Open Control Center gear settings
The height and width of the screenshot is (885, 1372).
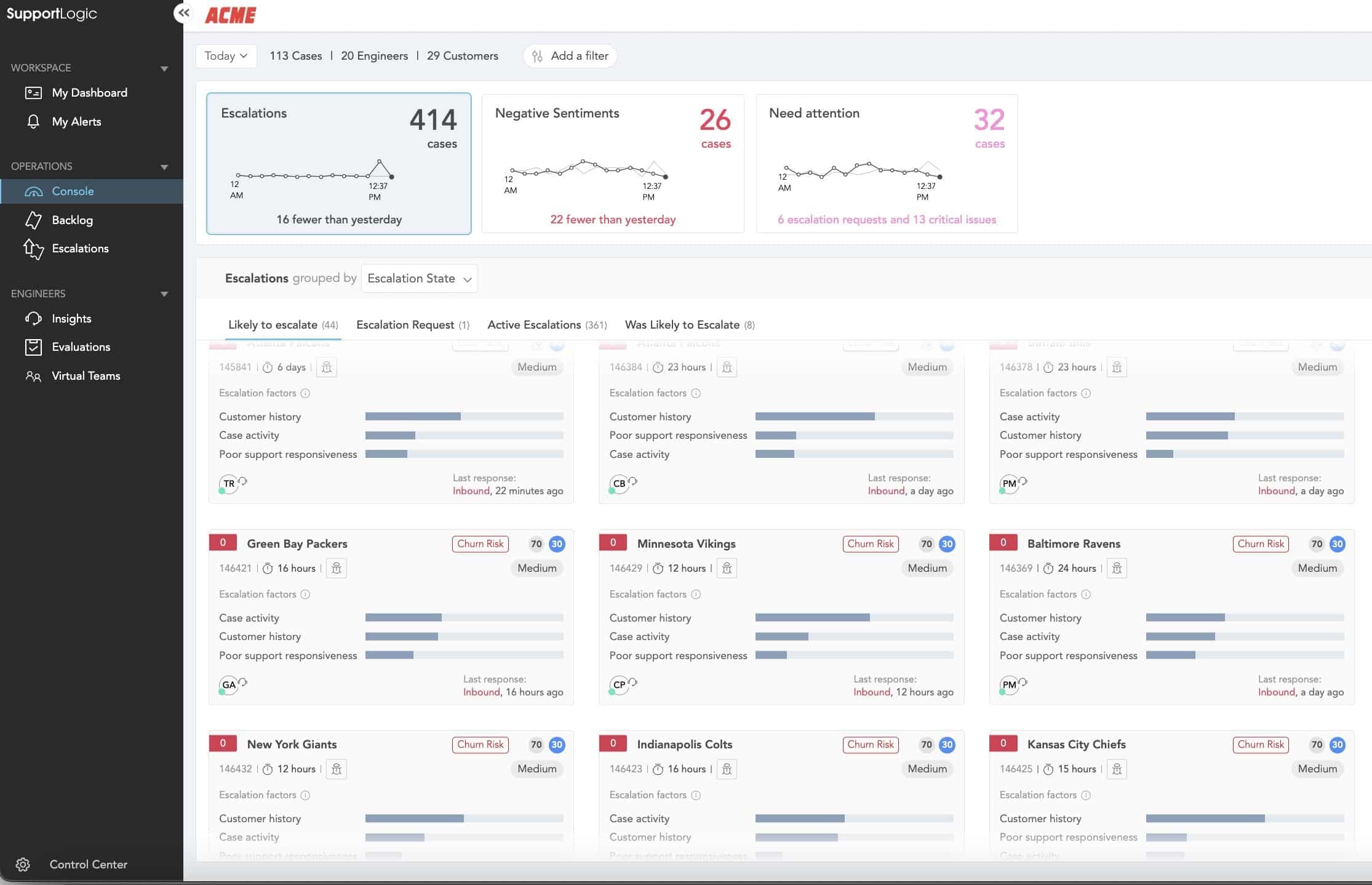pyautogui.click(x=23, y=865)
